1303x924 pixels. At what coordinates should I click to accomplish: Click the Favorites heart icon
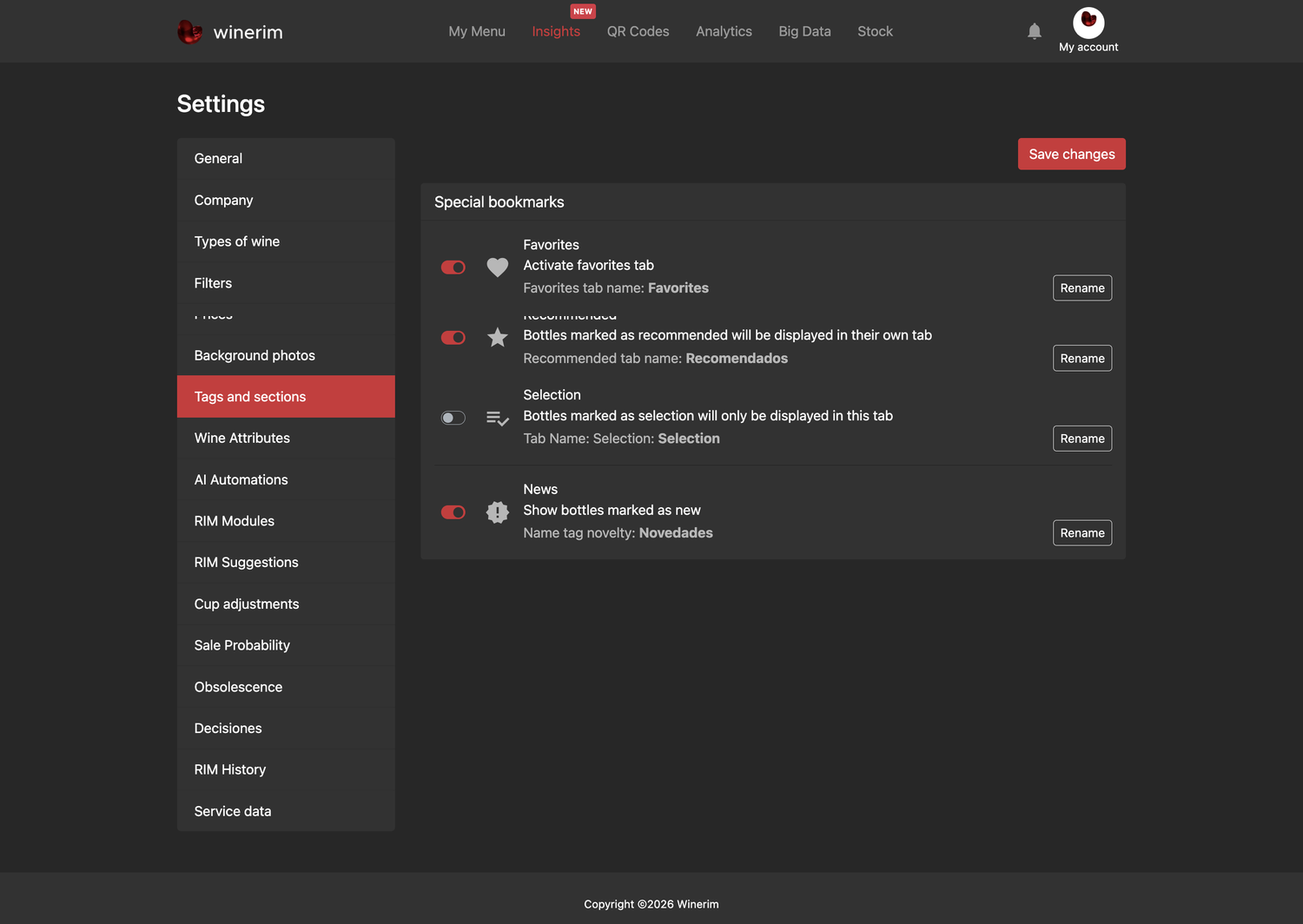click(497, 267)
